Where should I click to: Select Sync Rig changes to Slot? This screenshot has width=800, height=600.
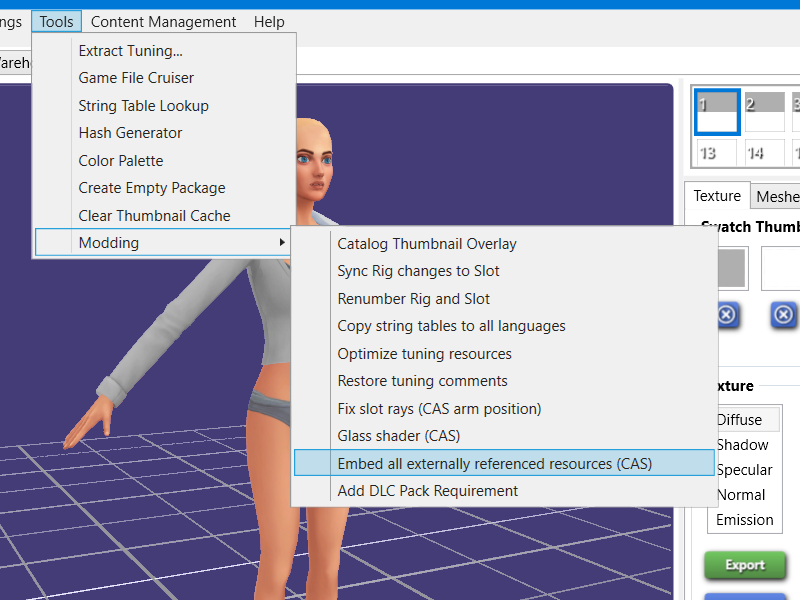tap(504, 271)
